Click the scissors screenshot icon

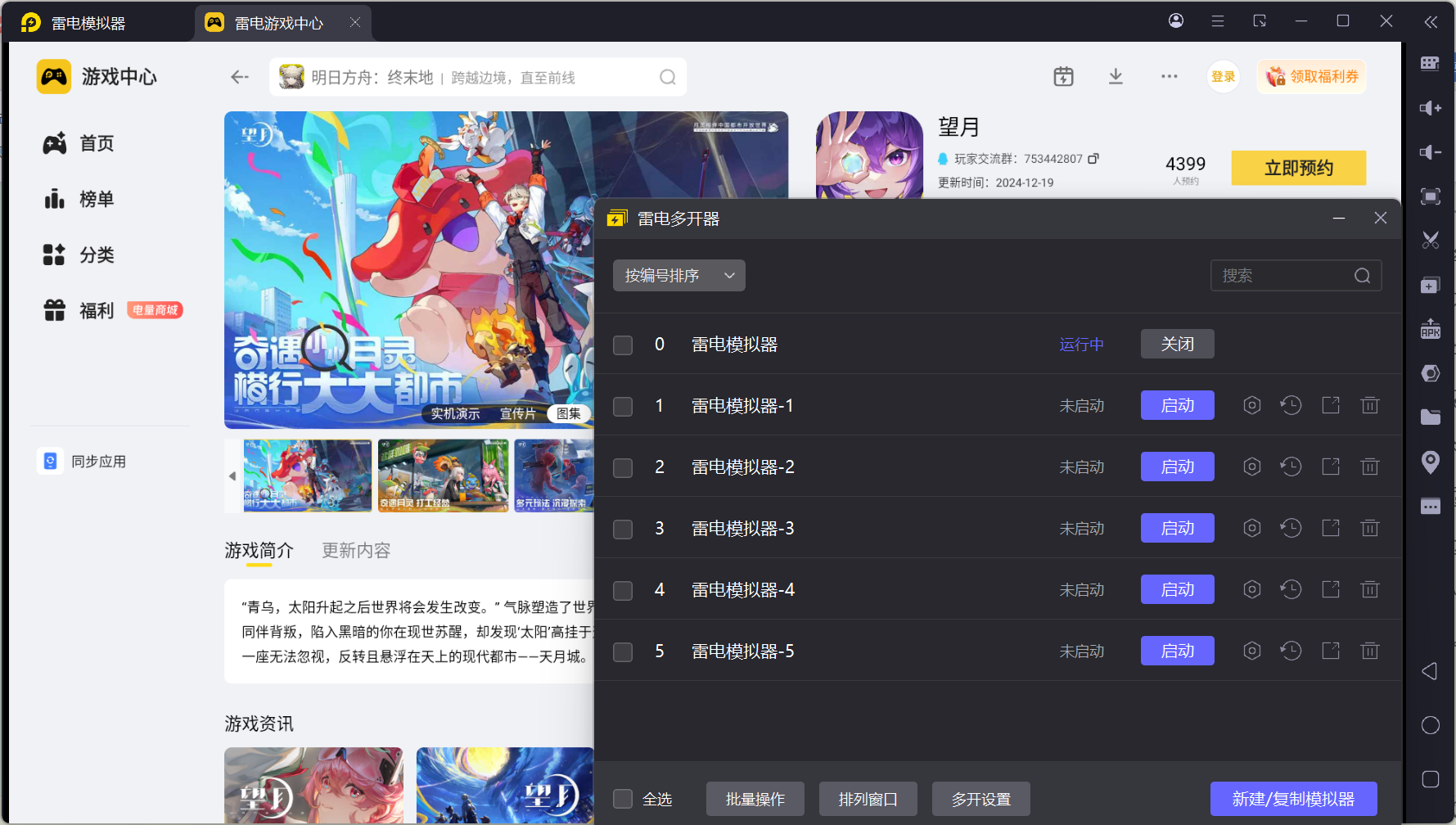click(1430, 241)
